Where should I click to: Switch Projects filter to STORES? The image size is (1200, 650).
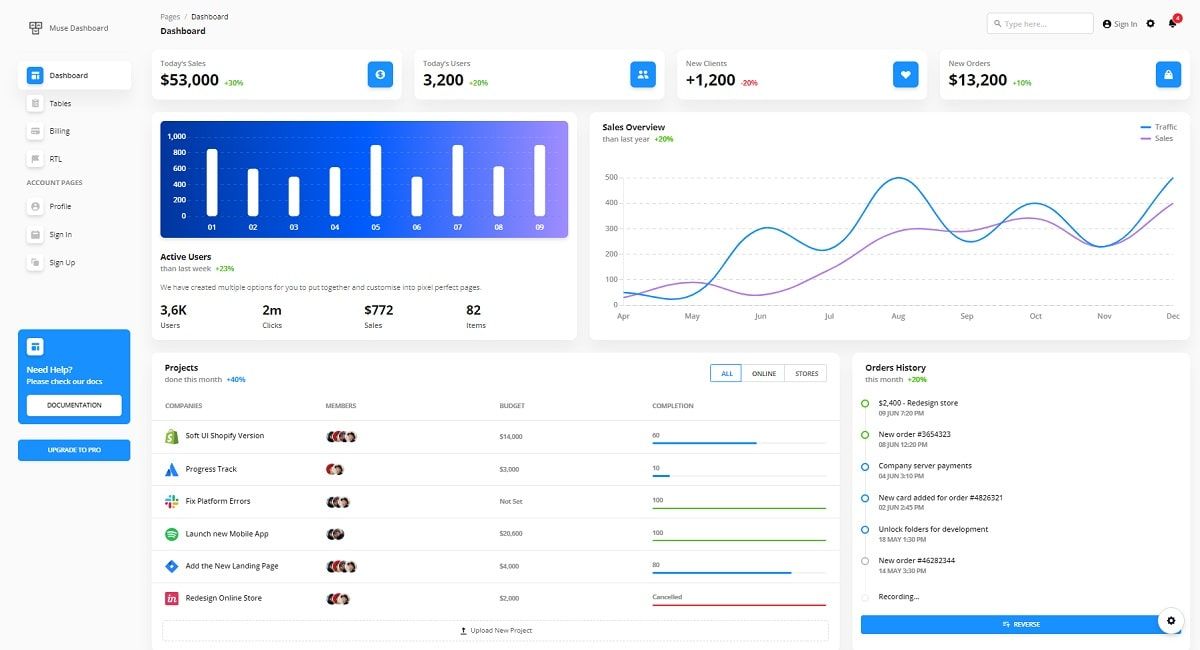point(806,372)
